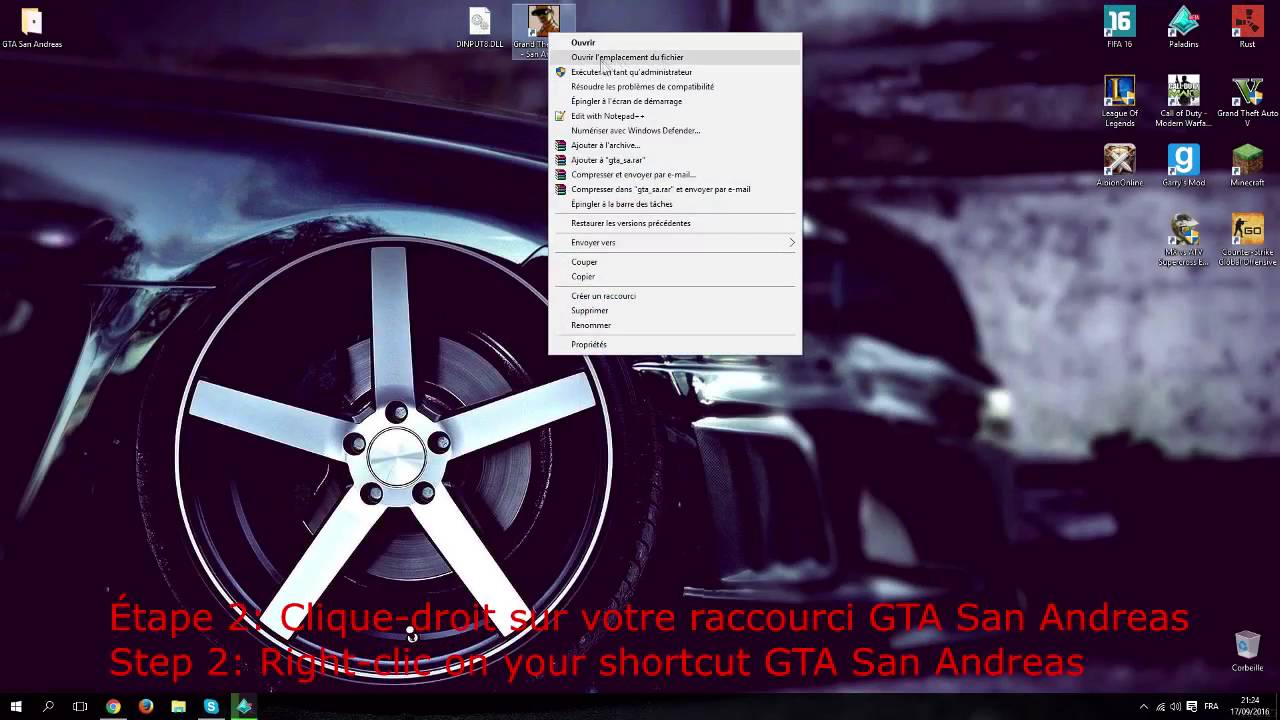The image size is (1280, 720).
Task: Open the volume control in system tray
Action: [x=1176, y=706]
